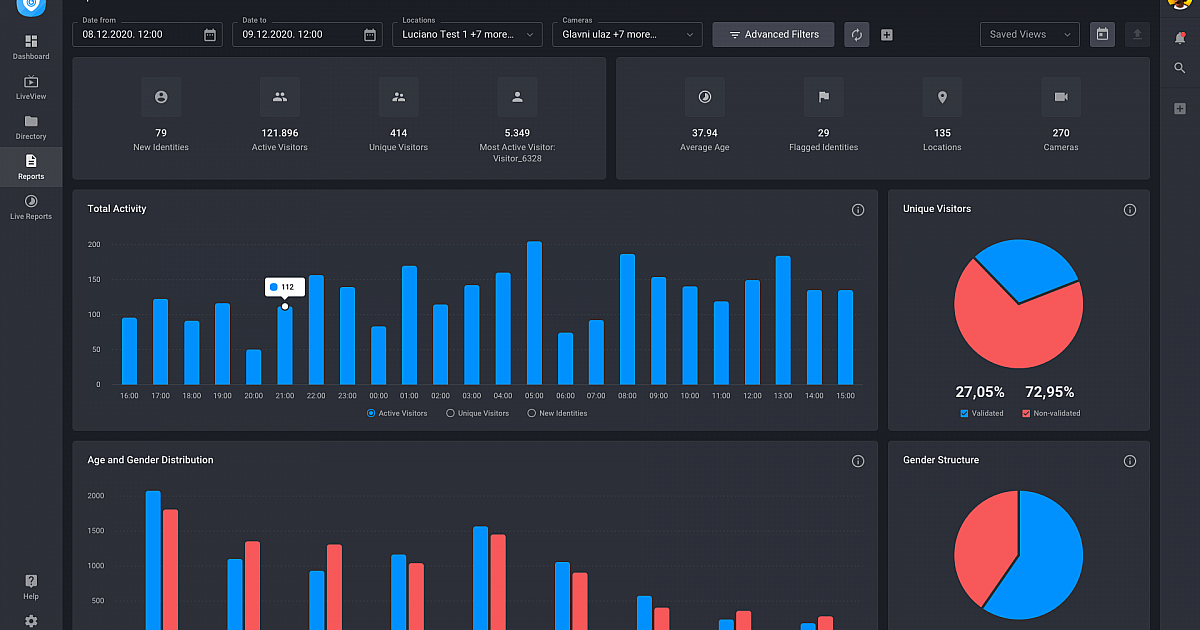Select LiveView in the left sidebar
Viewport: 1200px width, 630px height.
click(31, 87)
